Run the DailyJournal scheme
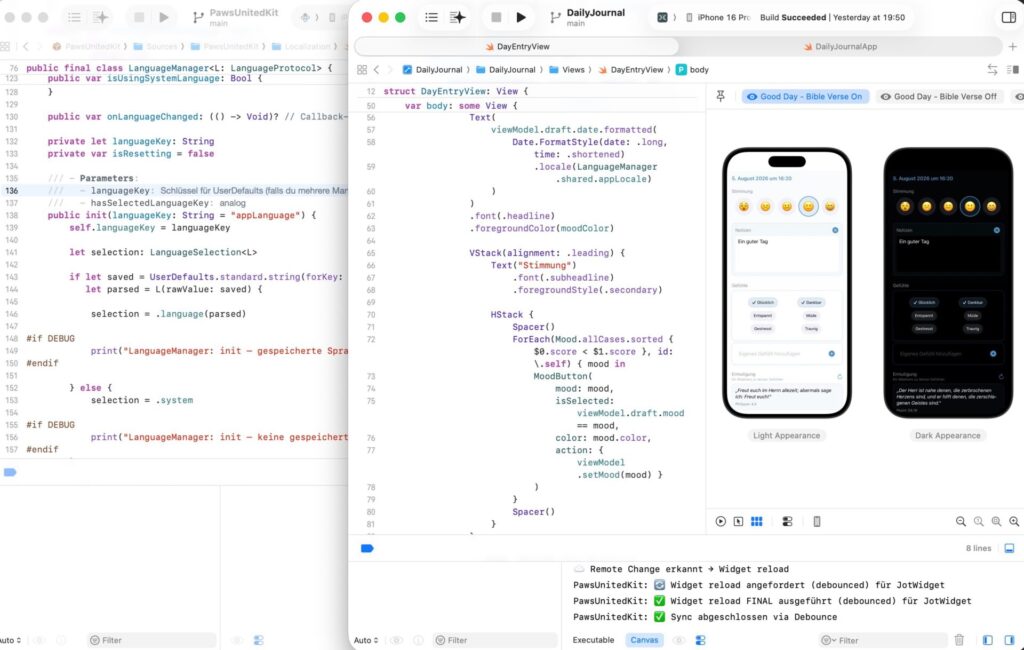This screenshot has height=650, width=1024. [521, 18]
